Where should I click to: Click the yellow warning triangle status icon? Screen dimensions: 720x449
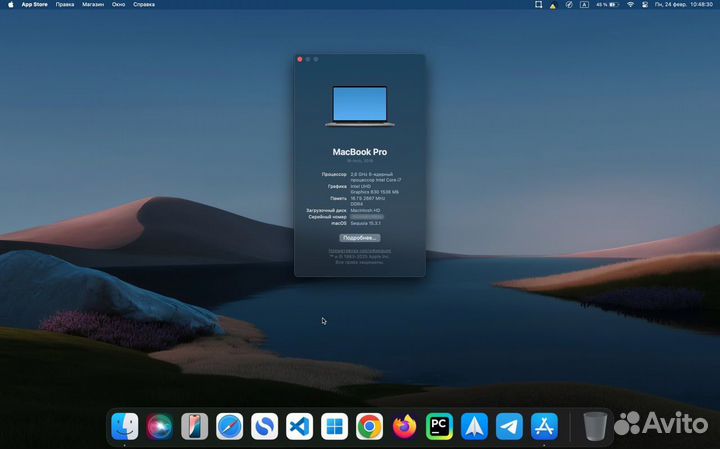[x=553, y=5]
